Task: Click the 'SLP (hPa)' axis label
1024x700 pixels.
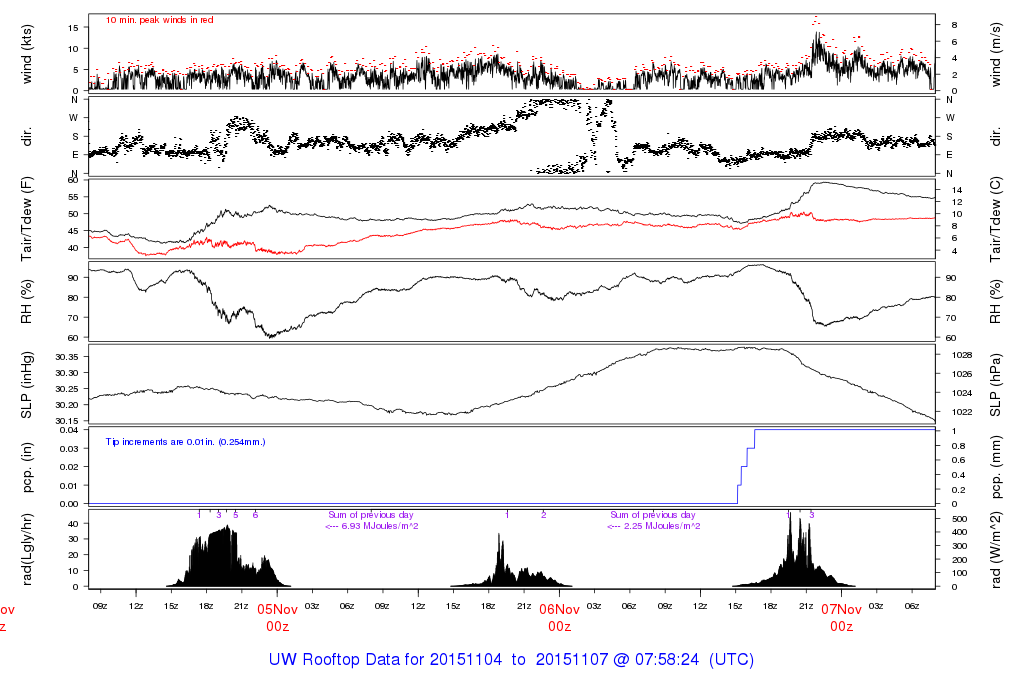Action: point(995,385)
